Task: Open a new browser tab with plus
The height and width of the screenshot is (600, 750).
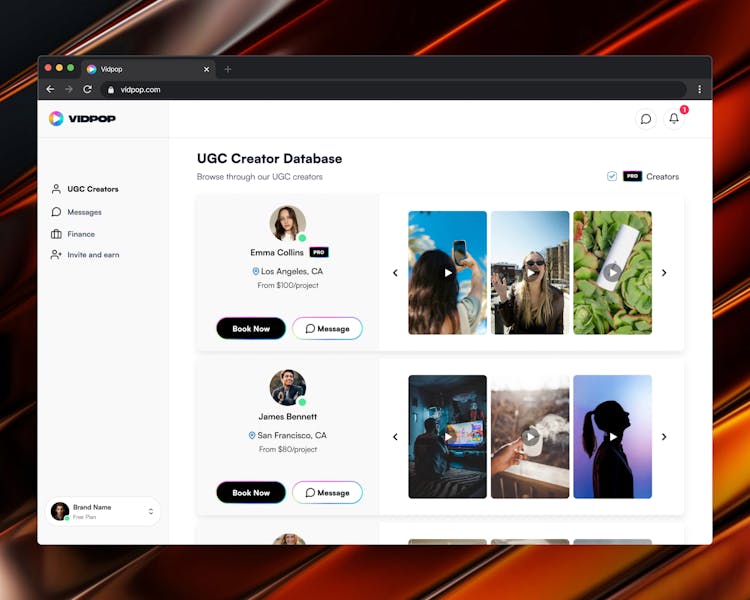Action: point(228,69)
